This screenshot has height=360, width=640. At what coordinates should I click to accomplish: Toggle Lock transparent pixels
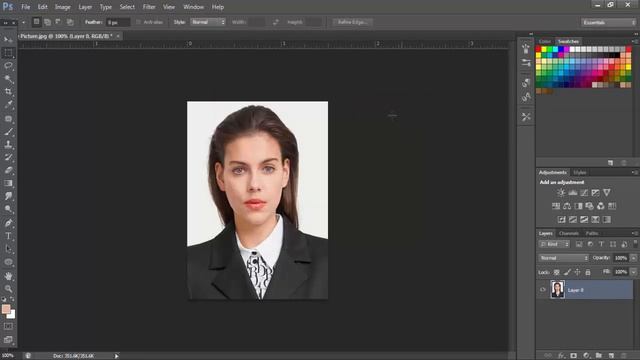[x=556, y=272]
